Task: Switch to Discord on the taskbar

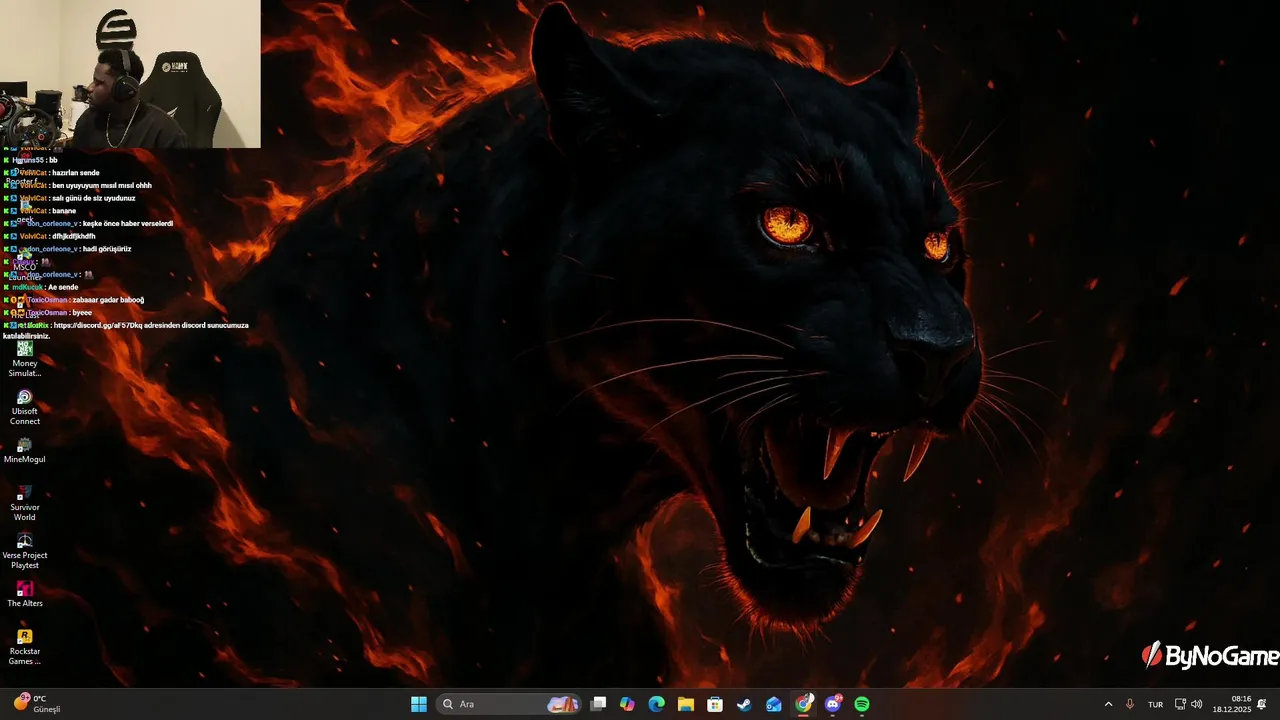Action: 833,704
